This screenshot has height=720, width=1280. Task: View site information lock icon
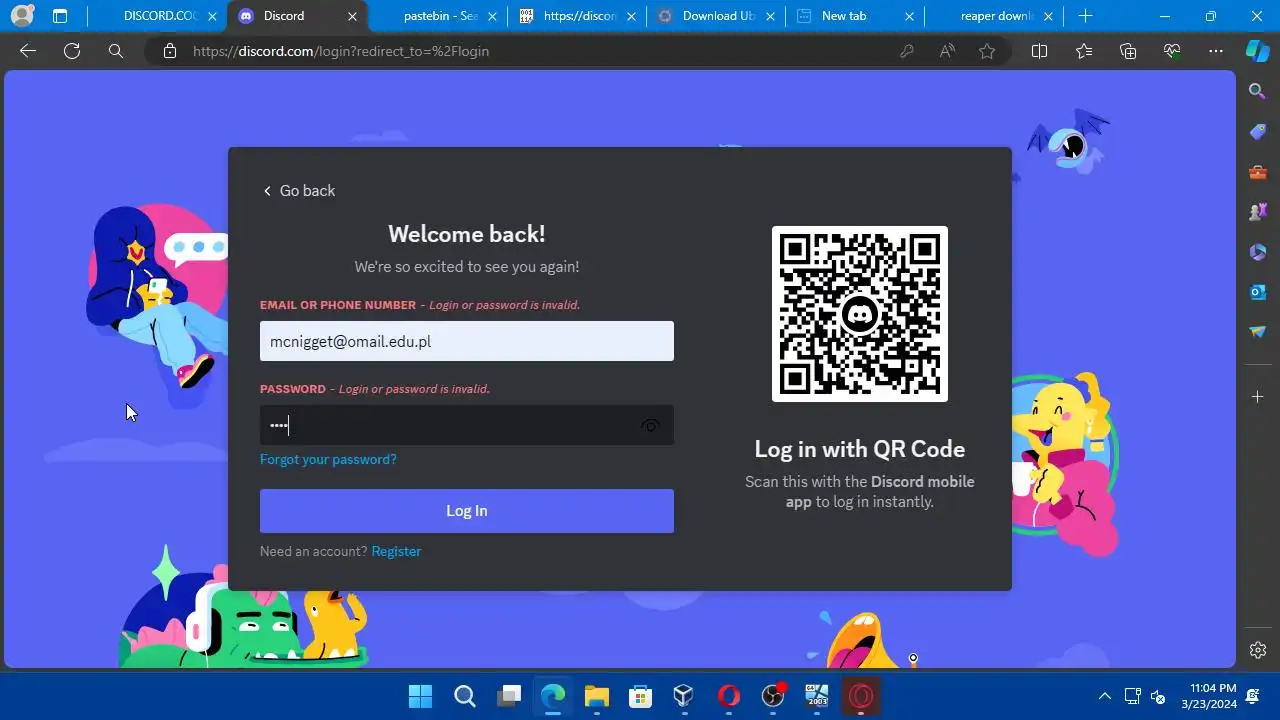click(x=170, y=51)
